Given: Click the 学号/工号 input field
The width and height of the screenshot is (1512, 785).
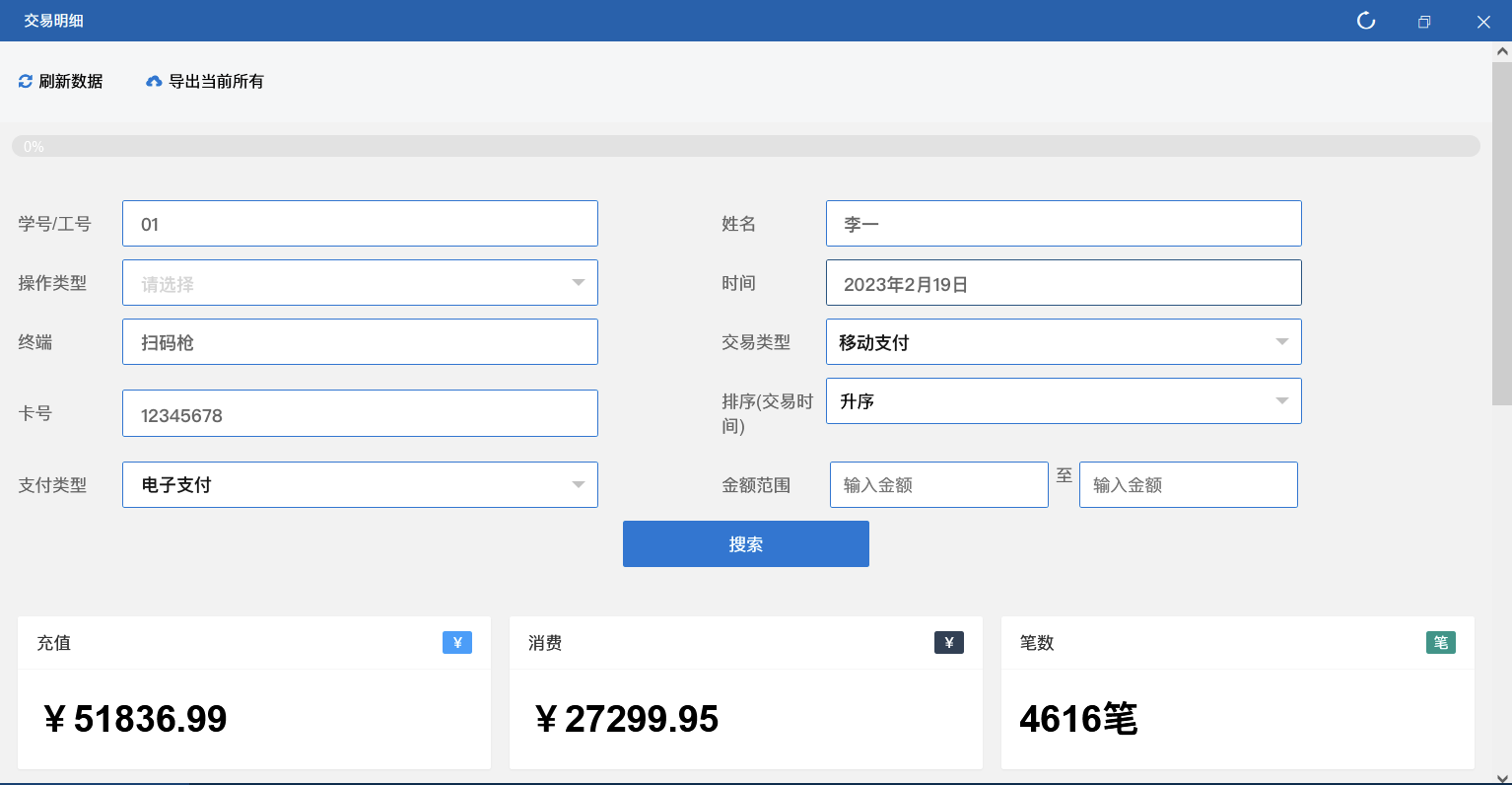Looking at the screenshot, I should point(360,224).
